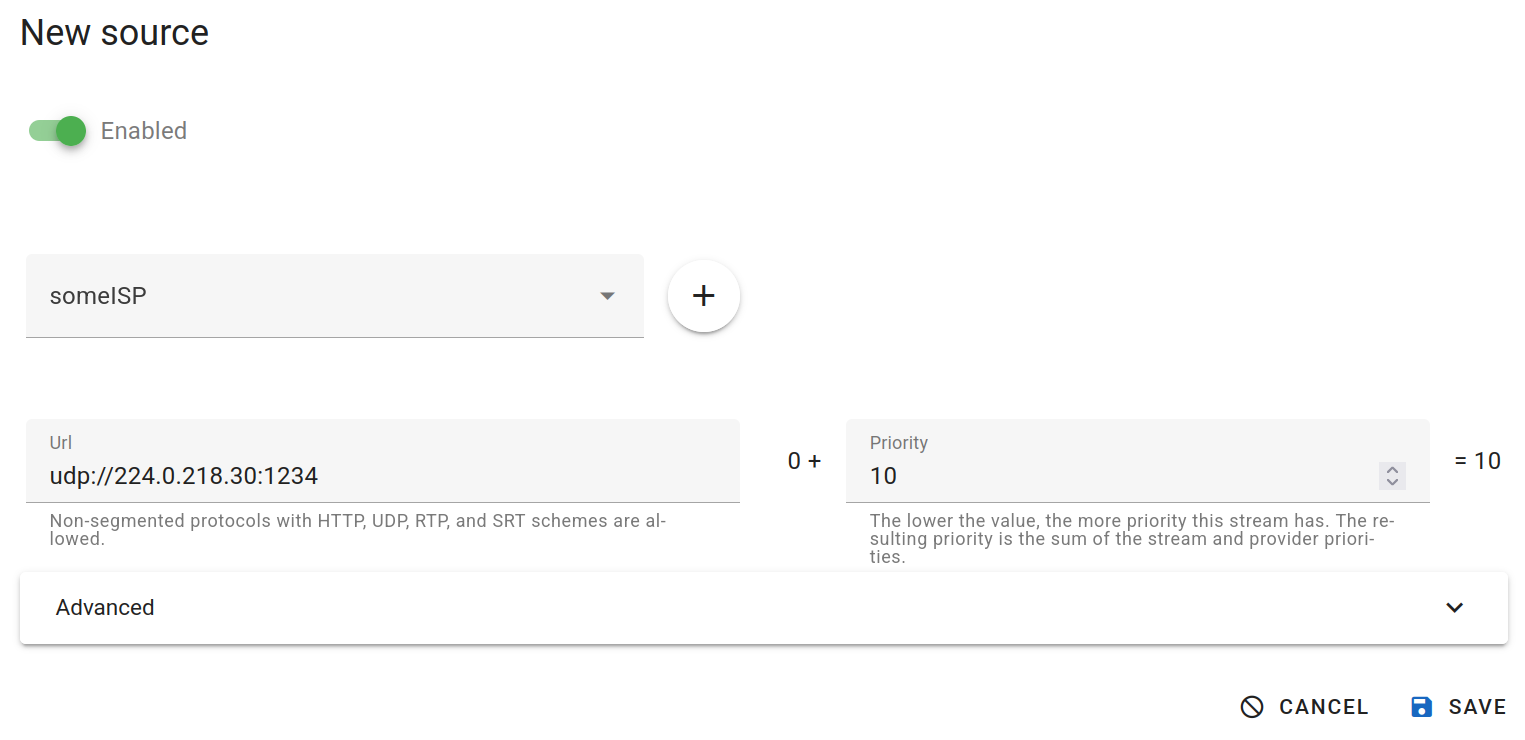The width and height of the screenshot is (1525, 740).
Task: Click the '= 10' resulting priority text
Action: click(x=1477, y=461)
